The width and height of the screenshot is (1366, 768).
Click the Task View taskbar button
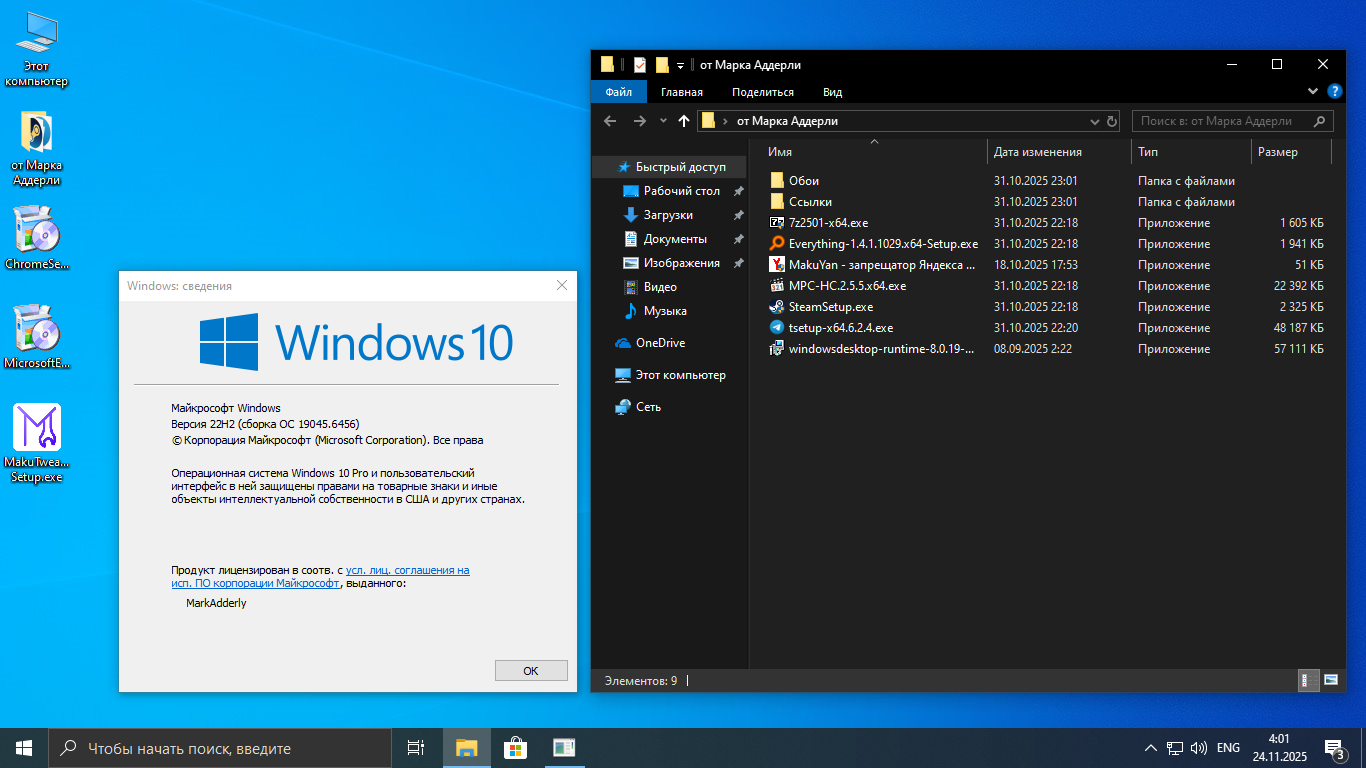[x=416, y=748]
